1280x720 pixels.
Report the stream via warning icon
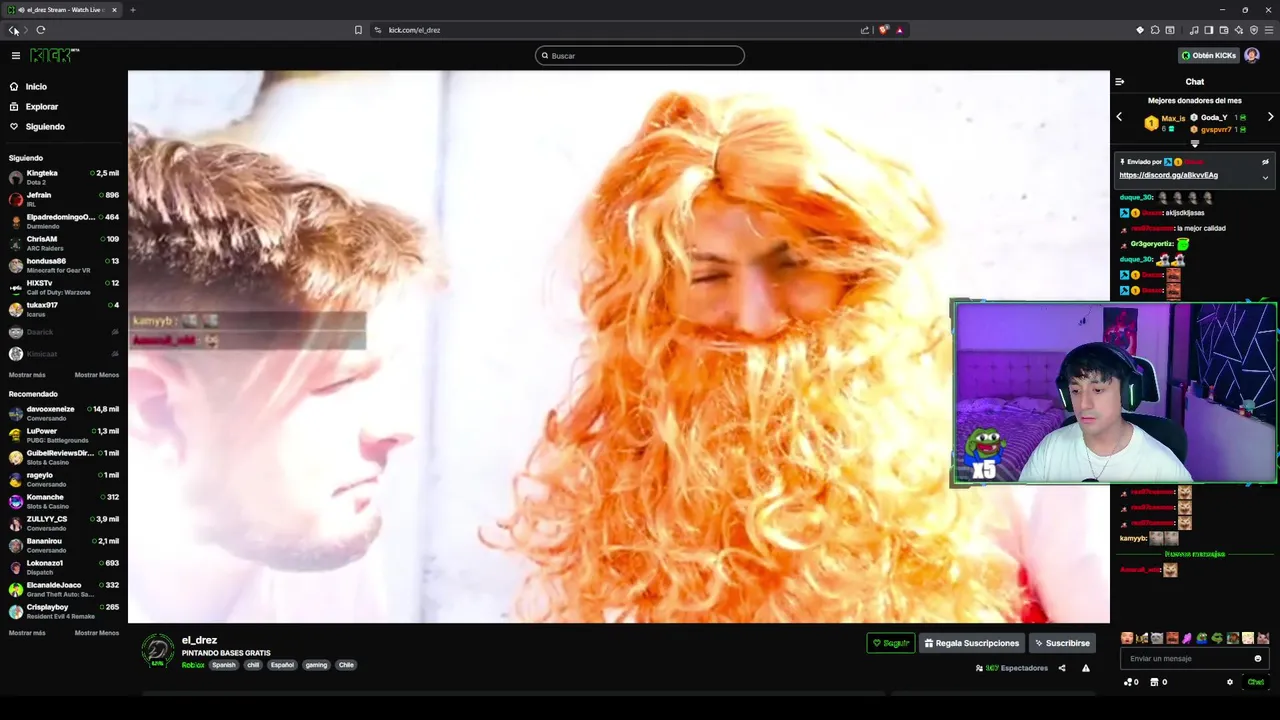click(1086, 668)
